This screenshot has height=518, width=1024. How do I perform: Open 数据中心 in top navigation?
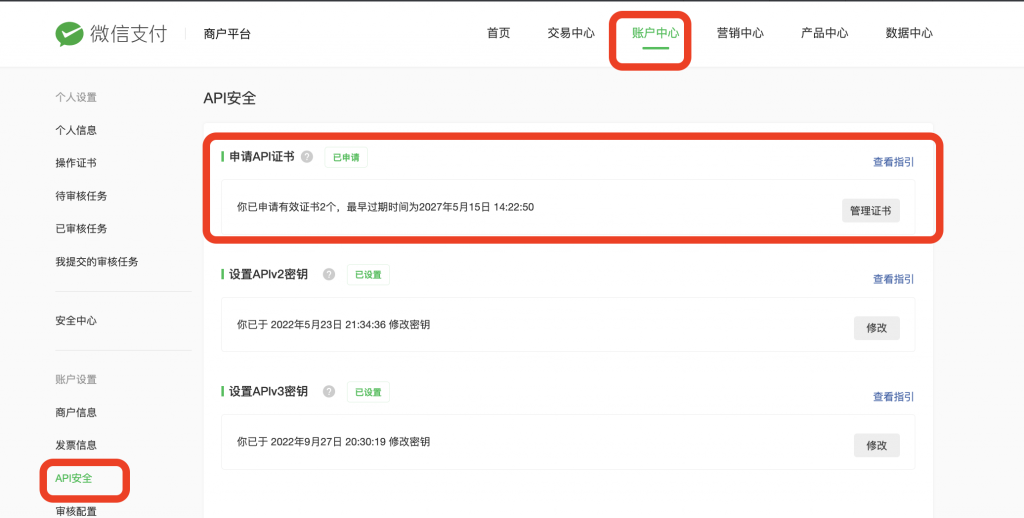click(x=909, y=33)
